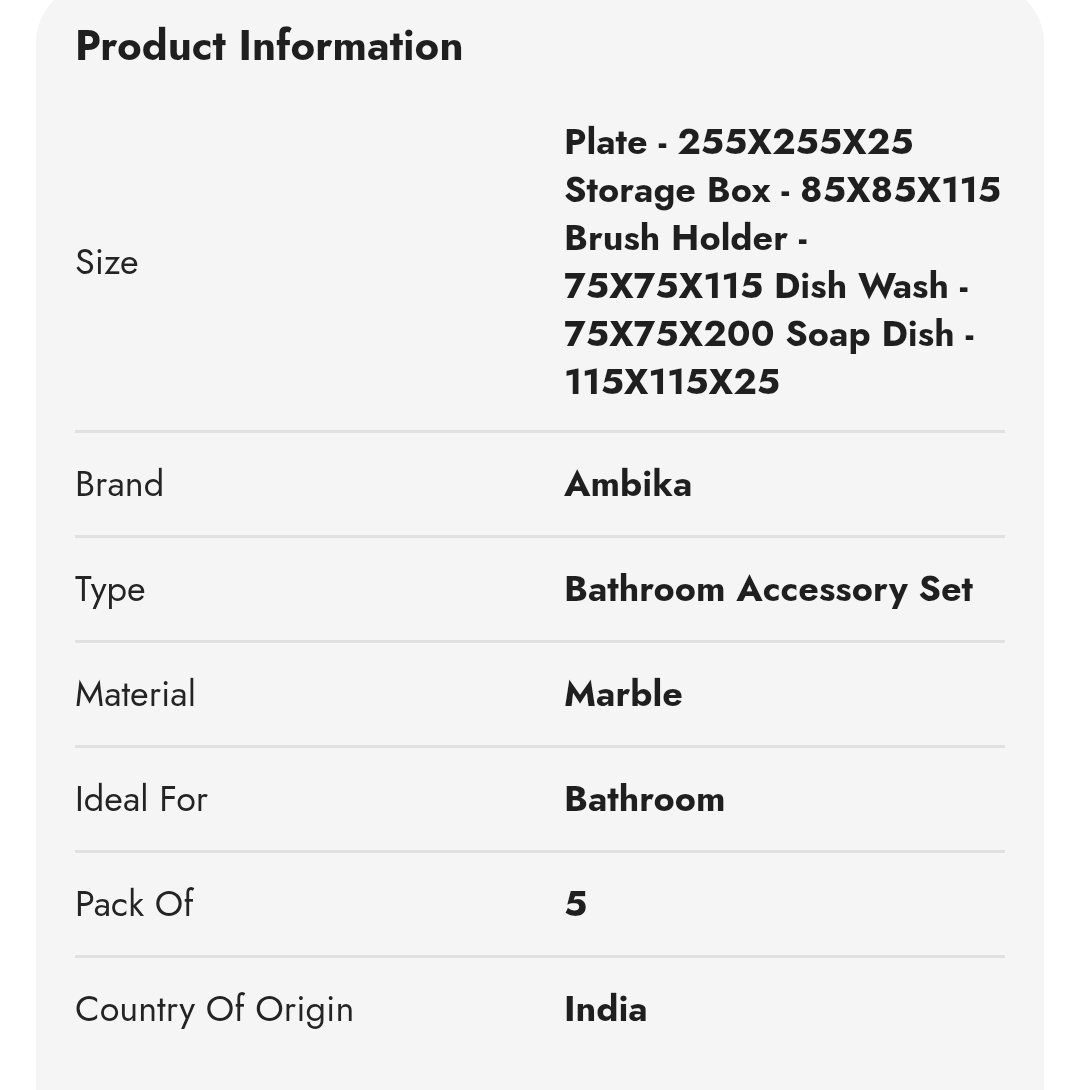Select the India origin value
The image size is (1080, 1090).
click(x=605, y=1009)
